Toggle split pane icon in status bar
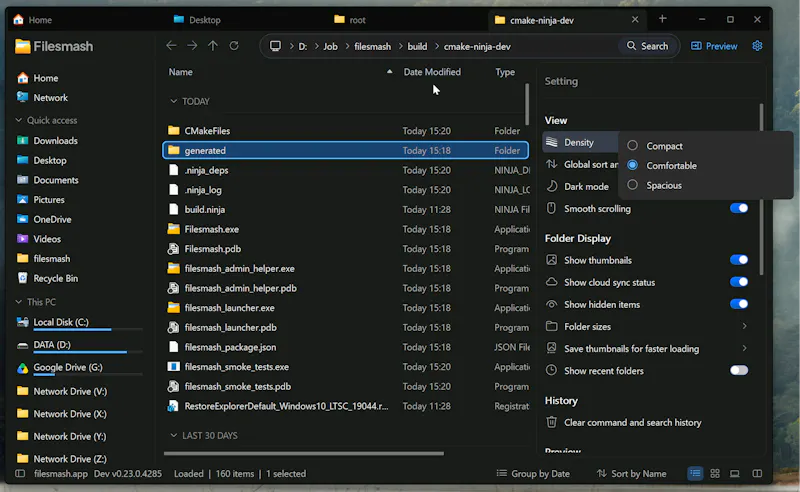This screenshot has height=492, width=800. pos(757,474)
